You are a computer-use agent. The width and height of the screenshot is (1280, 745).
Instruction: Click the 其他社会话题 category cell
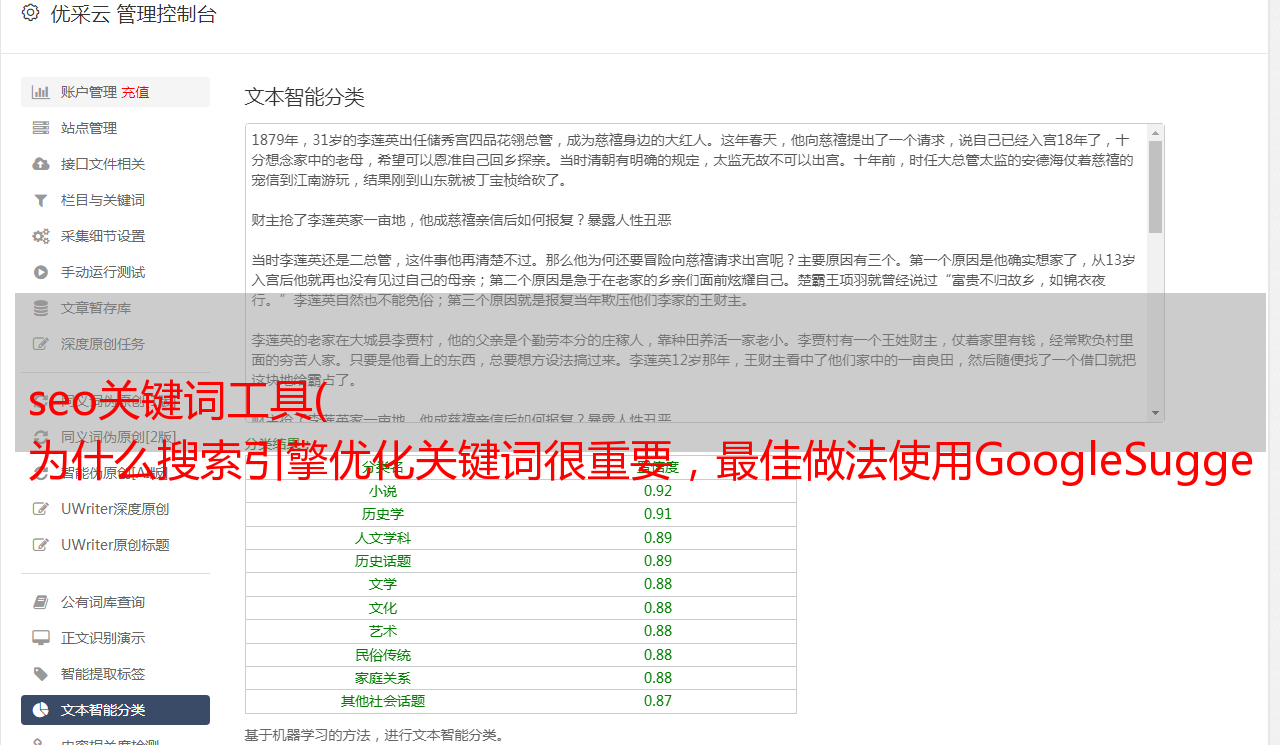click(383, 701)
